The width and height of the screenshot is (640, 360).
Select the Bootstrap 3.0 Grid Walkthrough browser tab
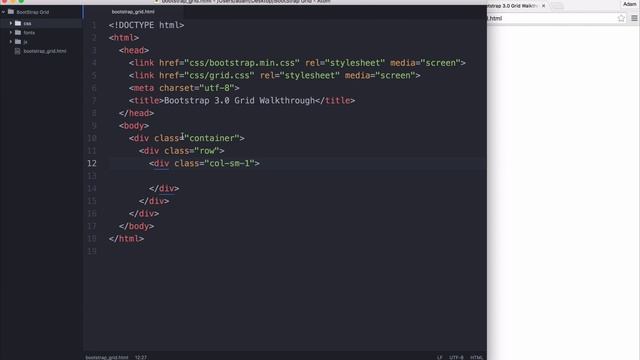coord(512,6)
